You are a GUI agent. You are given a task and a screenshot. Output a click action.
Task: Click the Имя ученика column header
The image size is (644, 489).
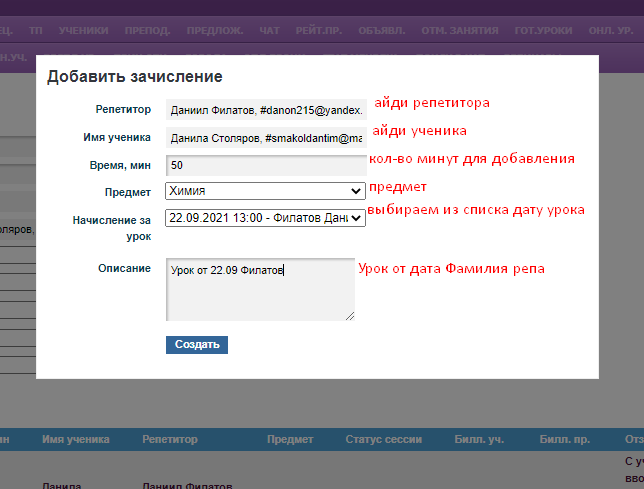pos(76,439)
